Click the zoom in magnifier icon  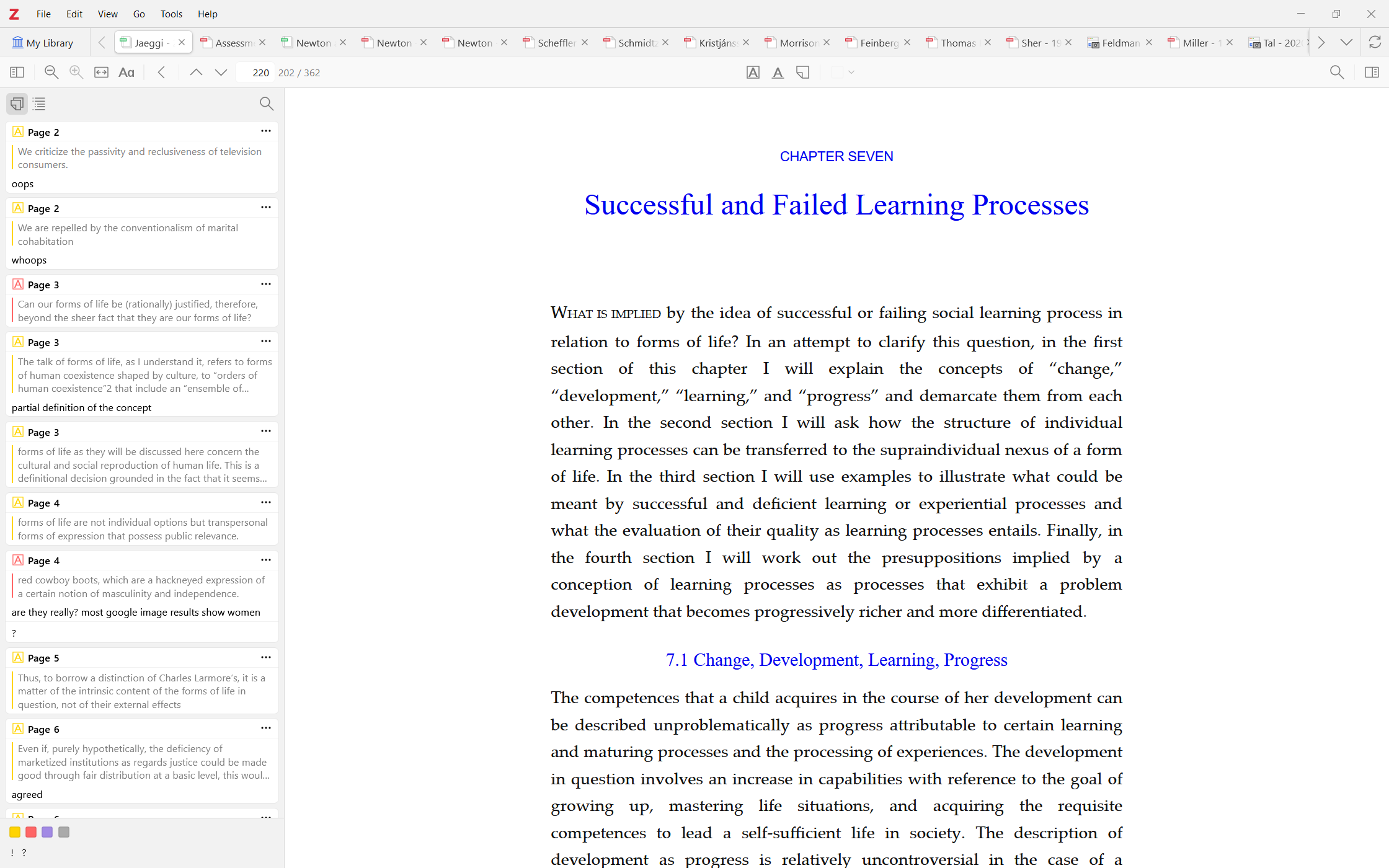(x=76, y=73)
